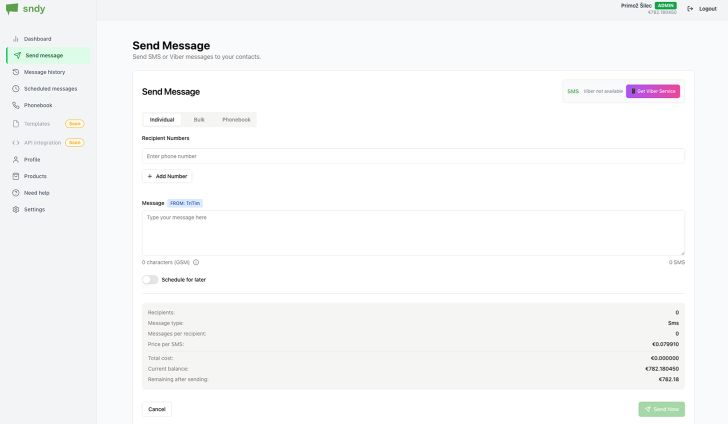Click the user name Primož Šilec
Image resolution: width=728 pixels, height=424 pixels.
point(636,6)
